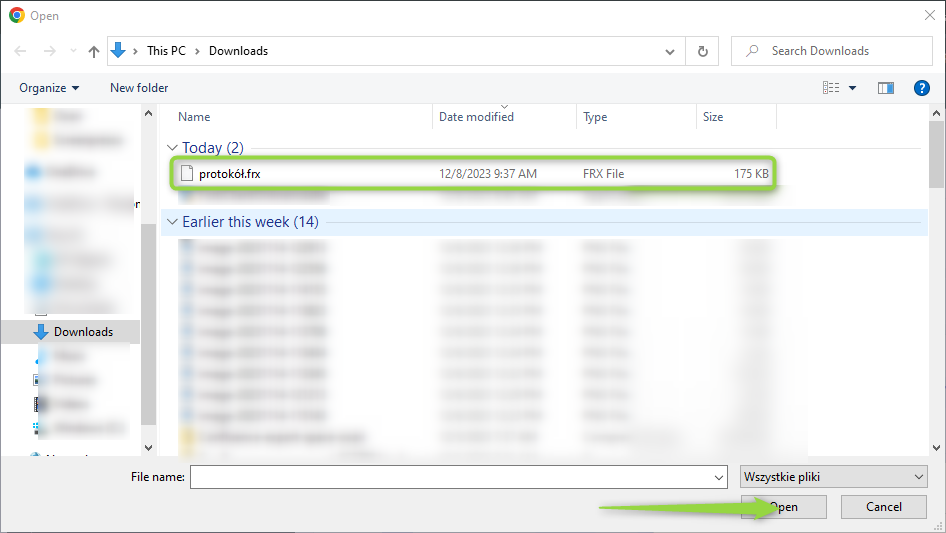Click the Open button
Viewport: 946px width, 533px height.
[x=783, y=507]
